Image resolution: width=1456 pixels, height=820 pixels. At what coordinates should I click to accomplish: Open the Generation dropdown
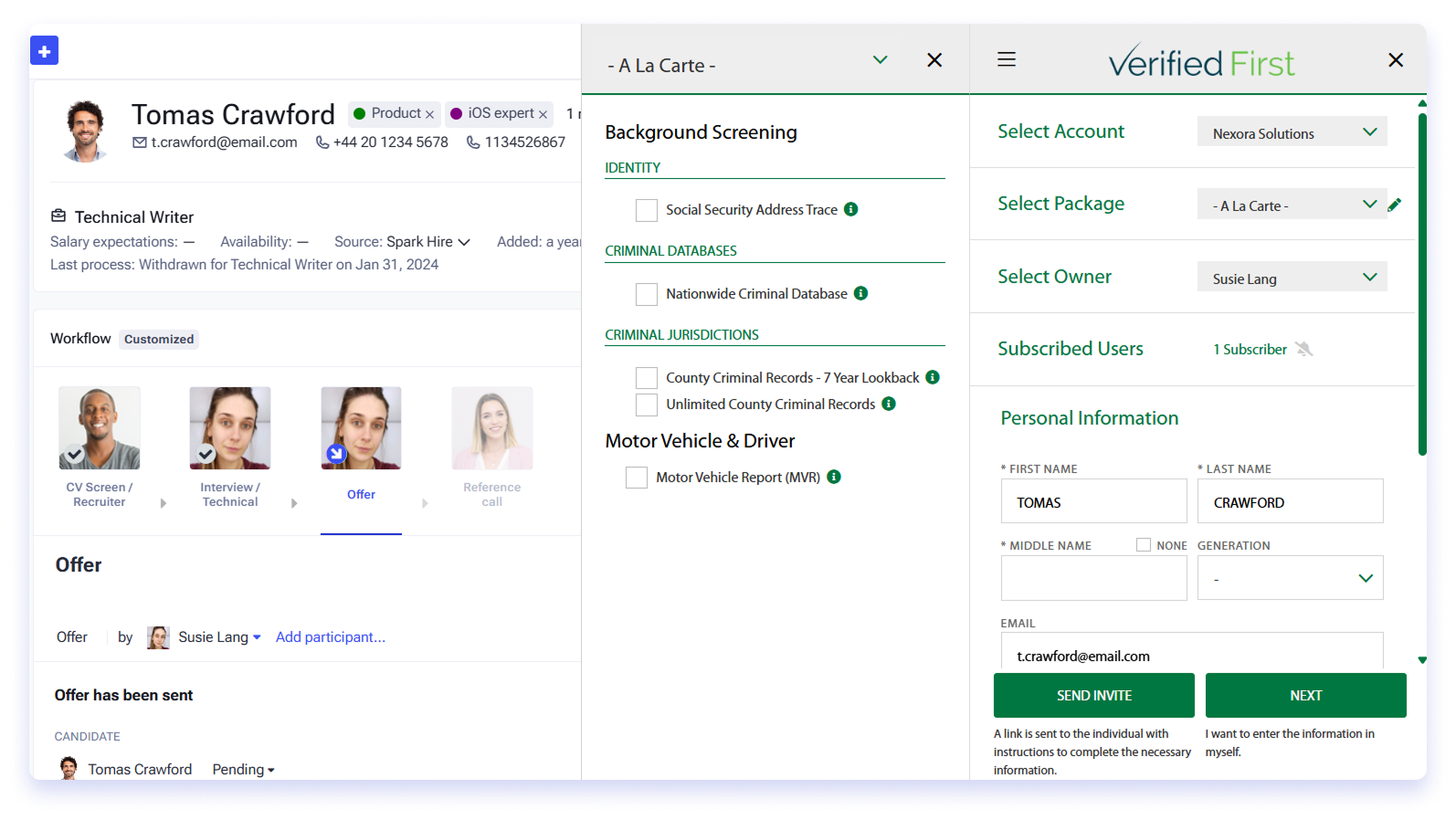coord(1290,578)
